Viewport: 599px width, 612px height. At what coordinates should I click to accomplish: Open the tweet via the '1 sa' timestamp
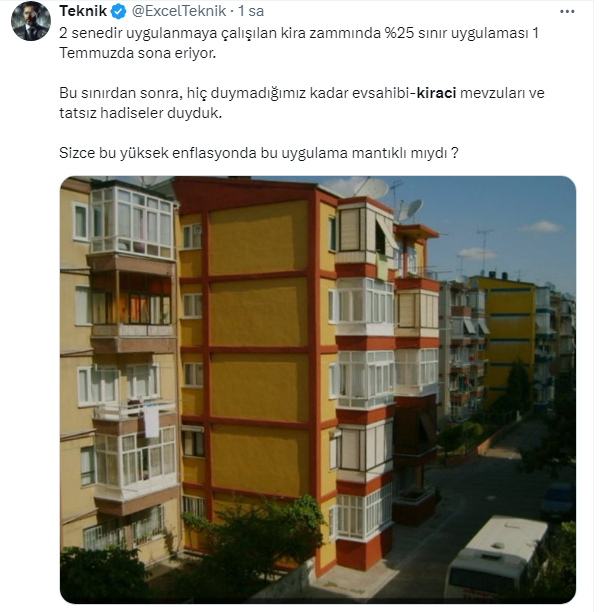coord(251,11)
